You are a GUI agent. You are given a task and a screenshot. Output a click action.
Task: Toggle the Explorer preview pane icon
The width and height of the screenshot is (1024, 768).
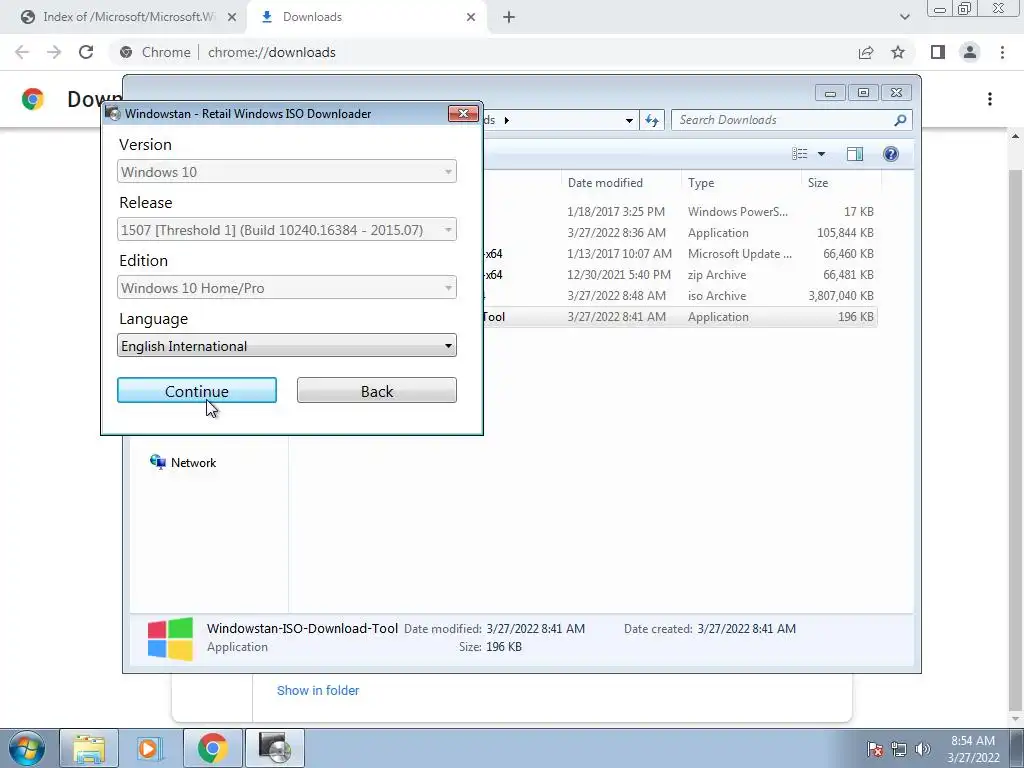click(x=854, y=154)
